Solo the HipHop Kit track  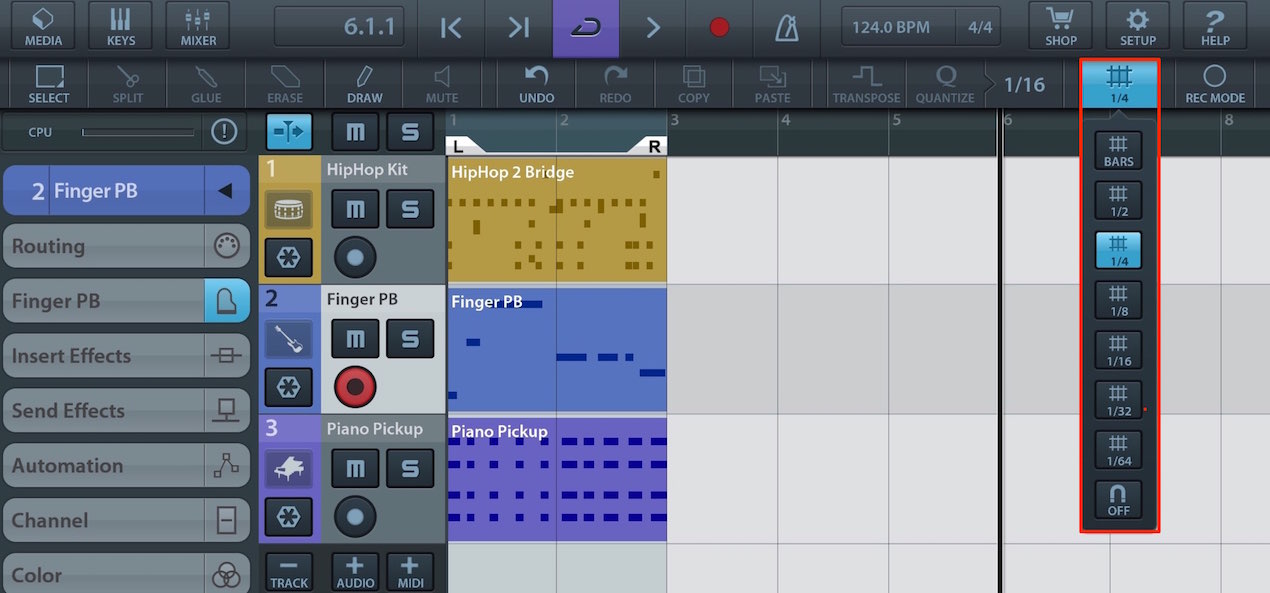(410, 209)
